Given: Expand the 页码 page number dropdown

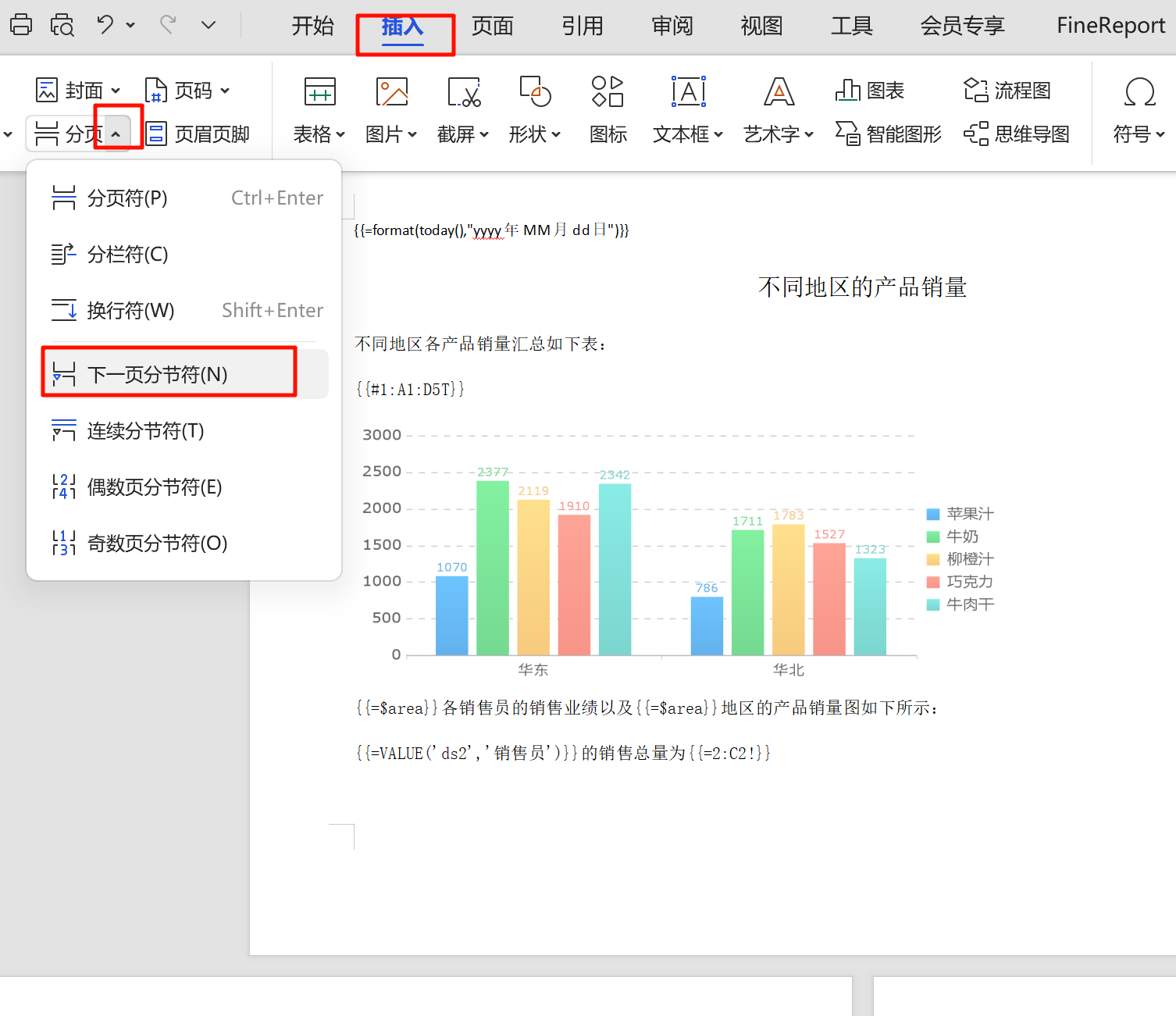Looking at the screenshot, I should [x=225, y=91].
